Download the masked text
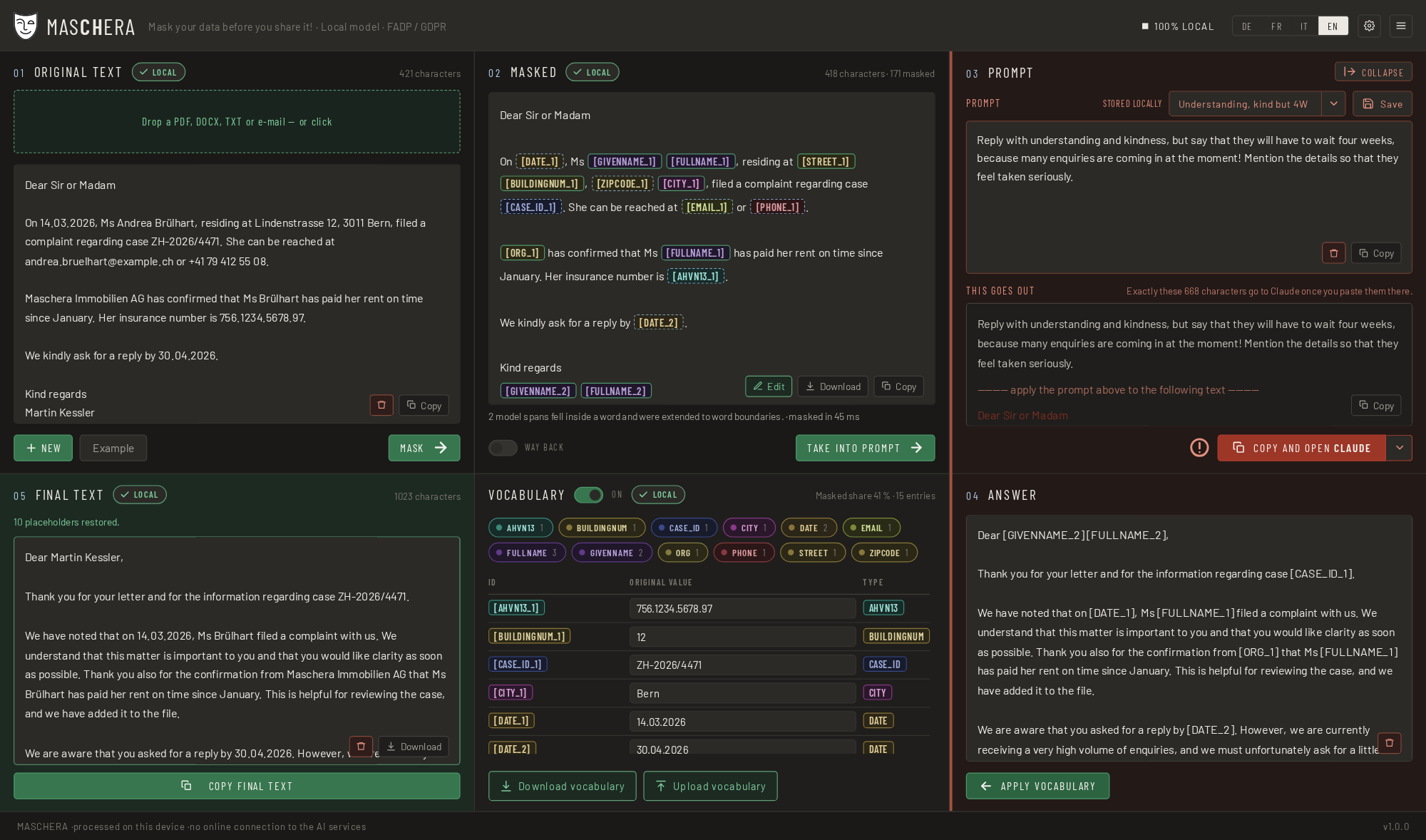Screen dimensions: 1426x840 click(x=833, y=386)
